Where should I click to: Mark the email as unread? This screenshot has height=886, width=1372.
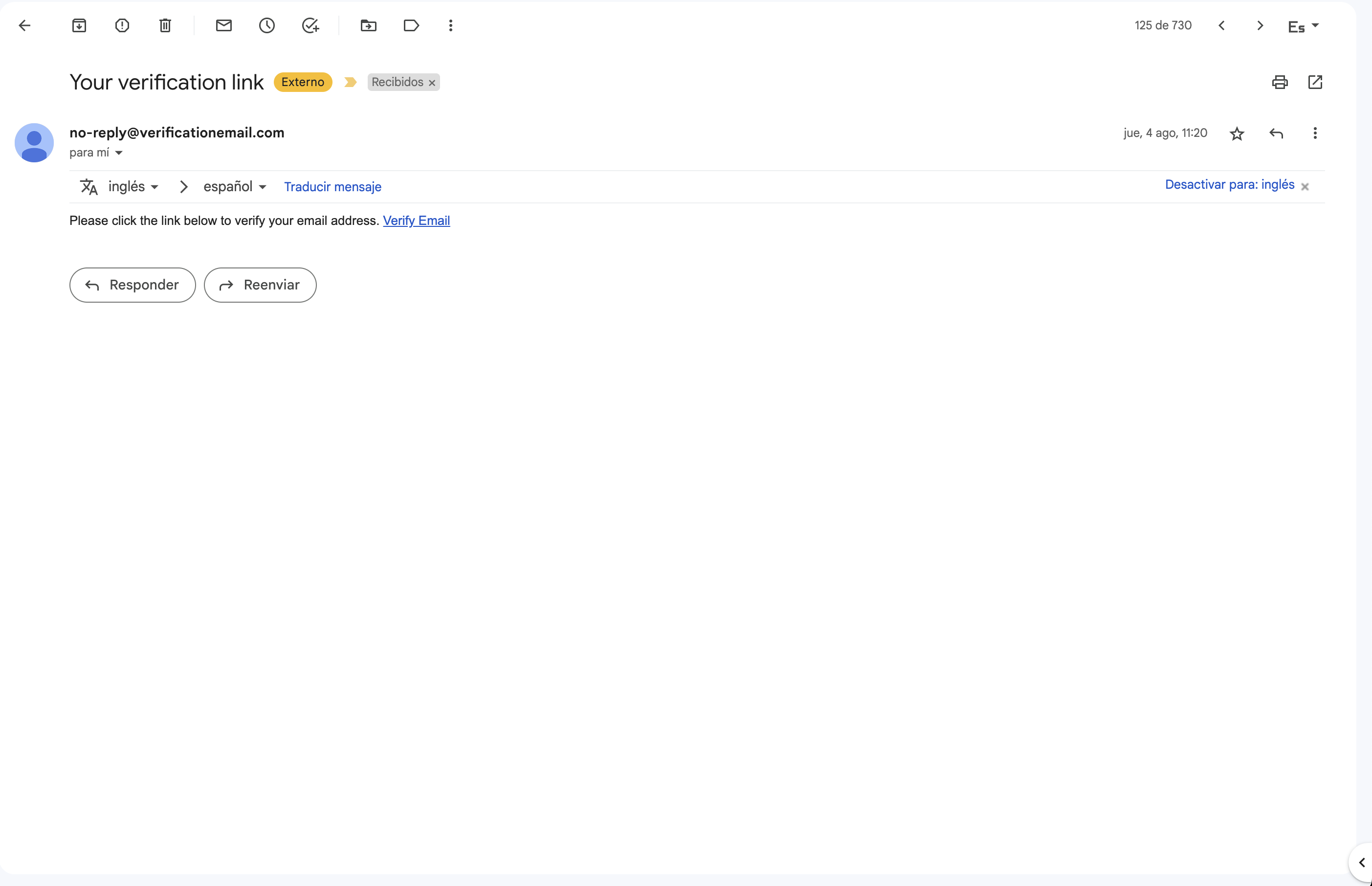click(x=224, y=25)
